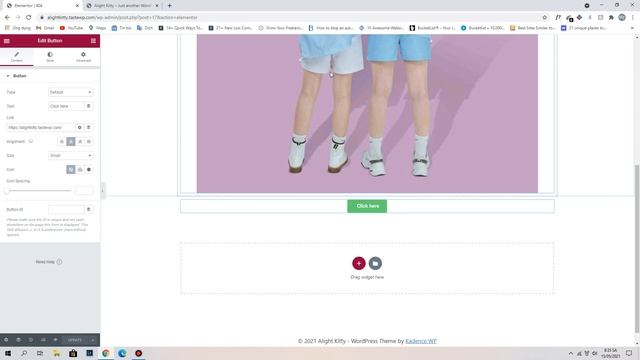The width and height of the screenshot is (640, 360).
Task: Open the Kadence WP footer link
Action: [x=421, y=341]
